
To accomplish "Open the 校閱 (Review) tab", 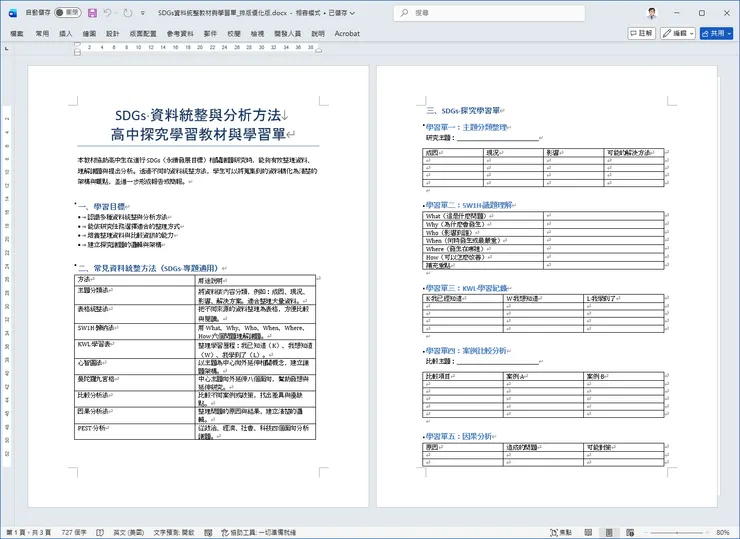I will click(x=234, y=34).
